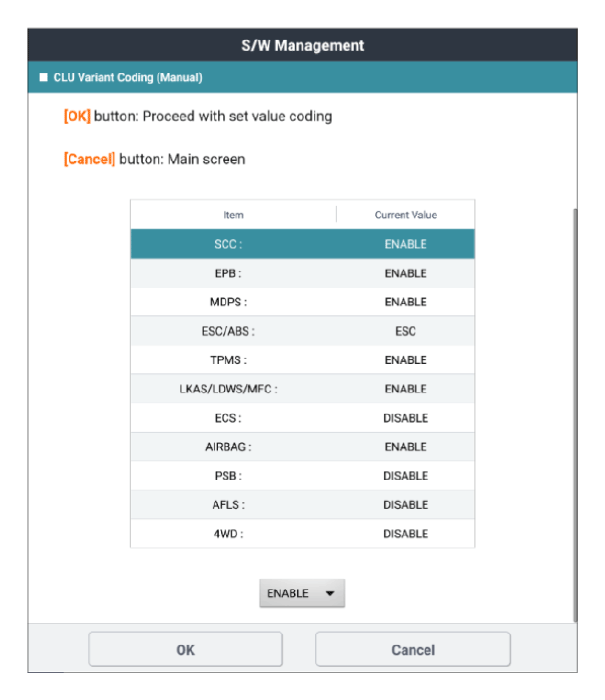Select the SCC row
The height and width of the screenshot is (700, 605).
302,244
